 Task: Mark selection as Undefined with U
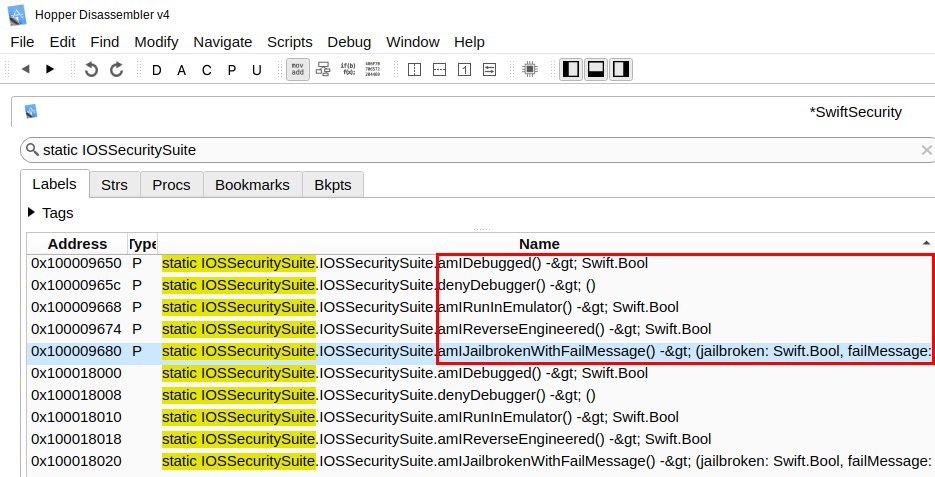pos(257,70)
